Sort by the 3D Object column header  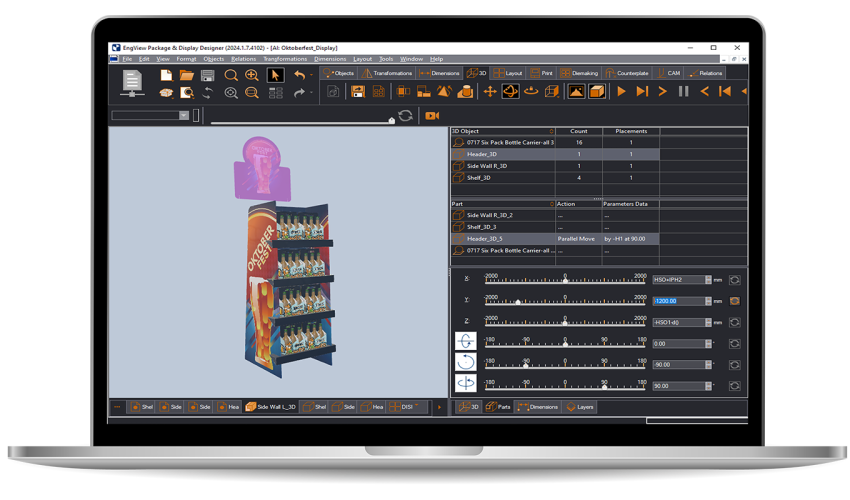coord(503,131)
